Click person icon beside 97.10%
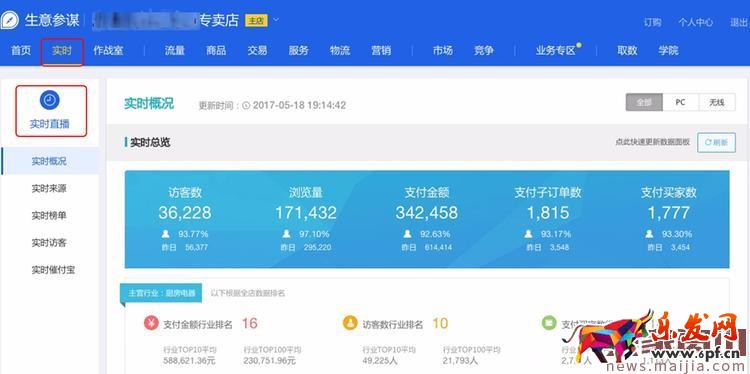750x374 pixels. coord(287,234)
